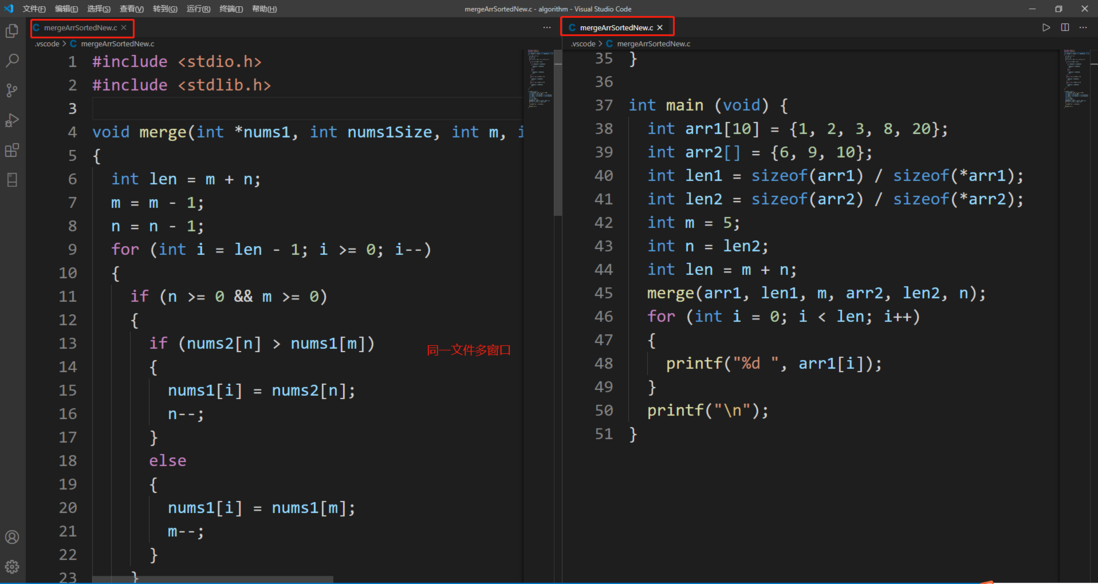The height and width of the screenshot is (584, 1098).
Task: Open the Explorer view in the activity bar
Action: click(x=12, y=31)
